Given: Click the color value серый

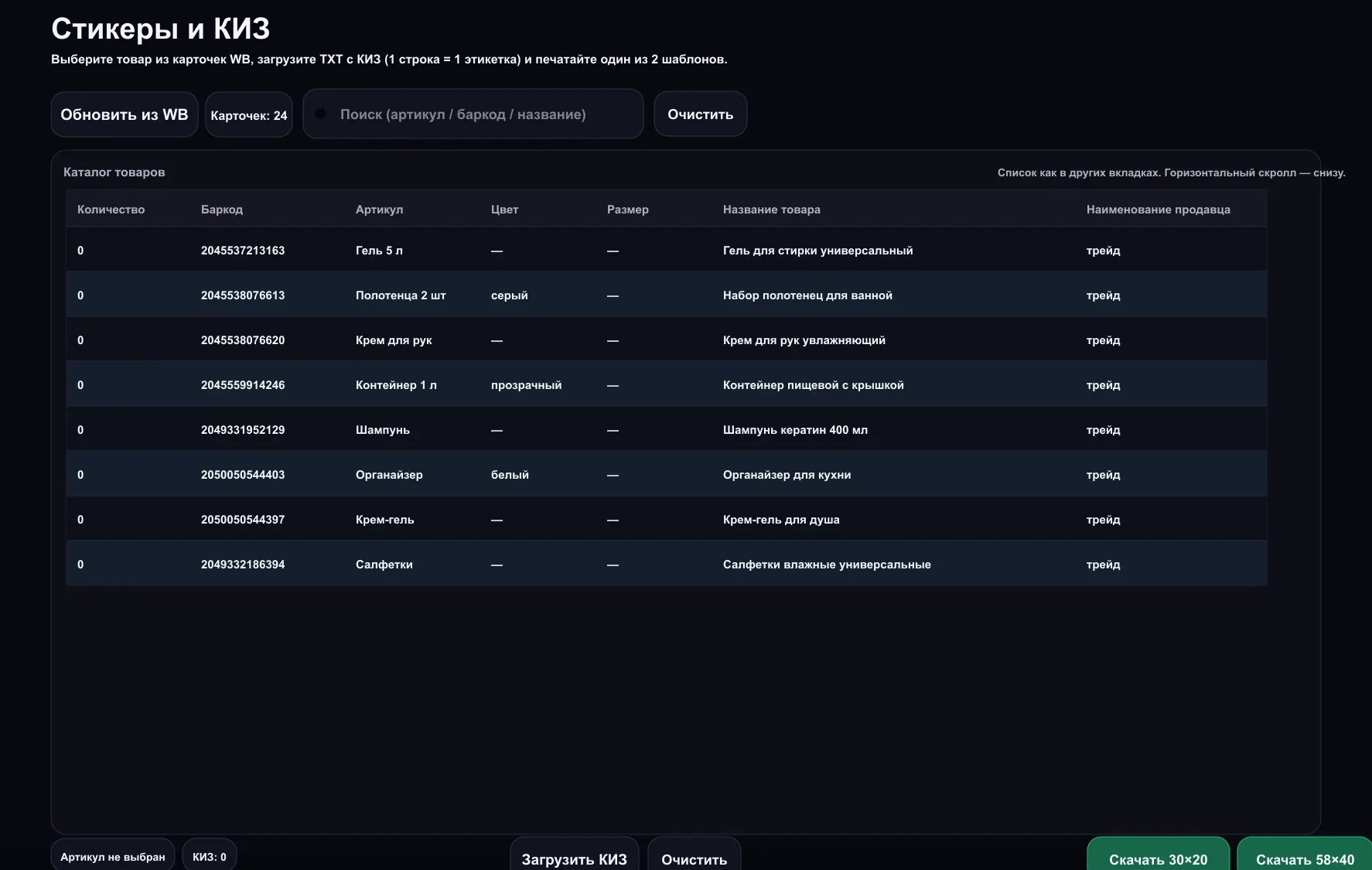Looking at the screenshot, I should click(x=510, y=295).
